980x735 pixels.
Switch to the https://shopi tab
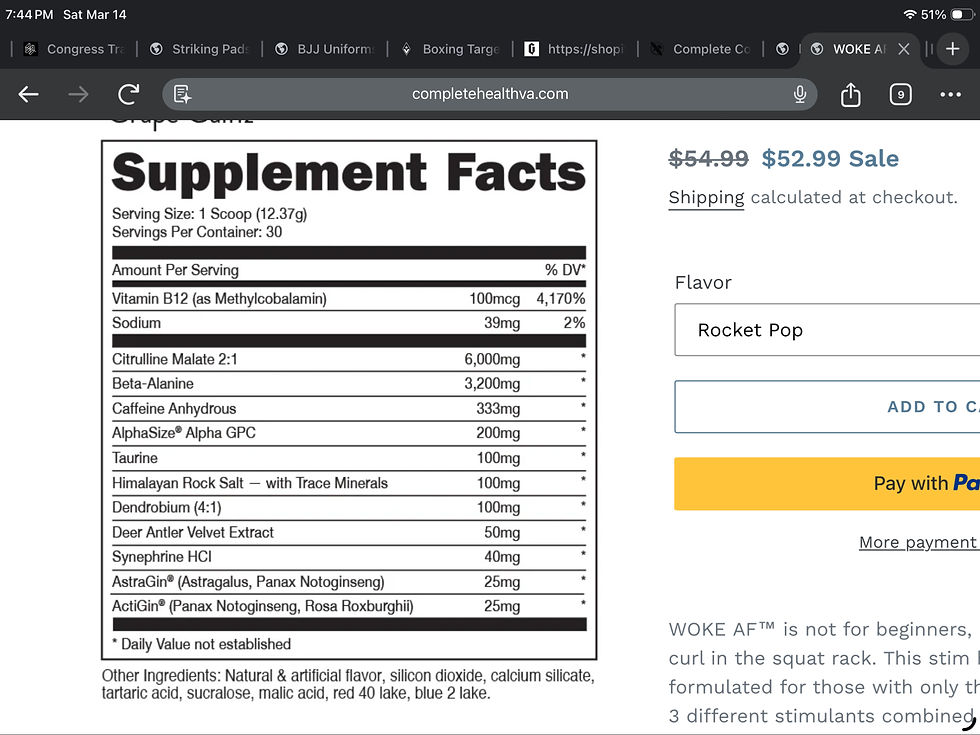coord(575,49)
